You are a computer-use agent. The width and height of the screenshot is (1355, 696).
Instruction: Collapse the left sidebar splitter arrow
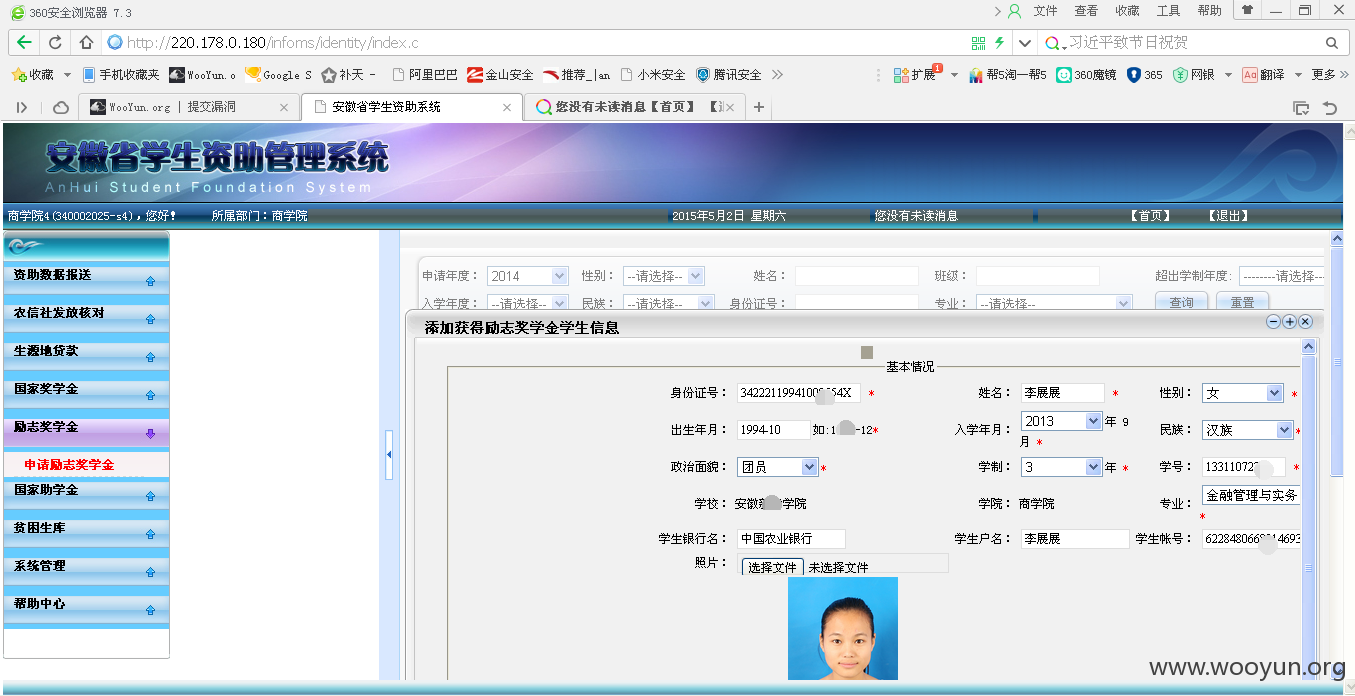(389, 455)
